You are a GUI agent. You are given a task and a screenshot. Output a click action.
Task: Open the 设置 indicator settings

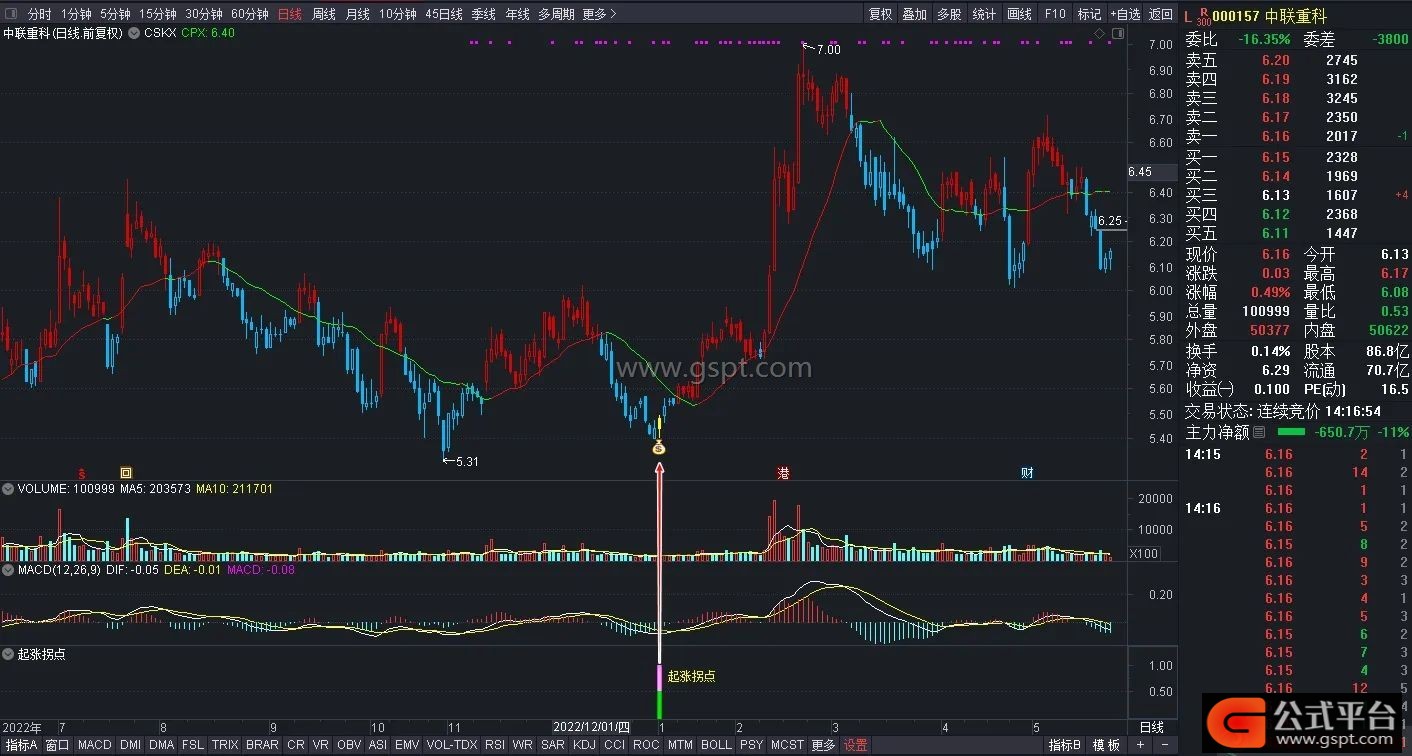[856, 745]
